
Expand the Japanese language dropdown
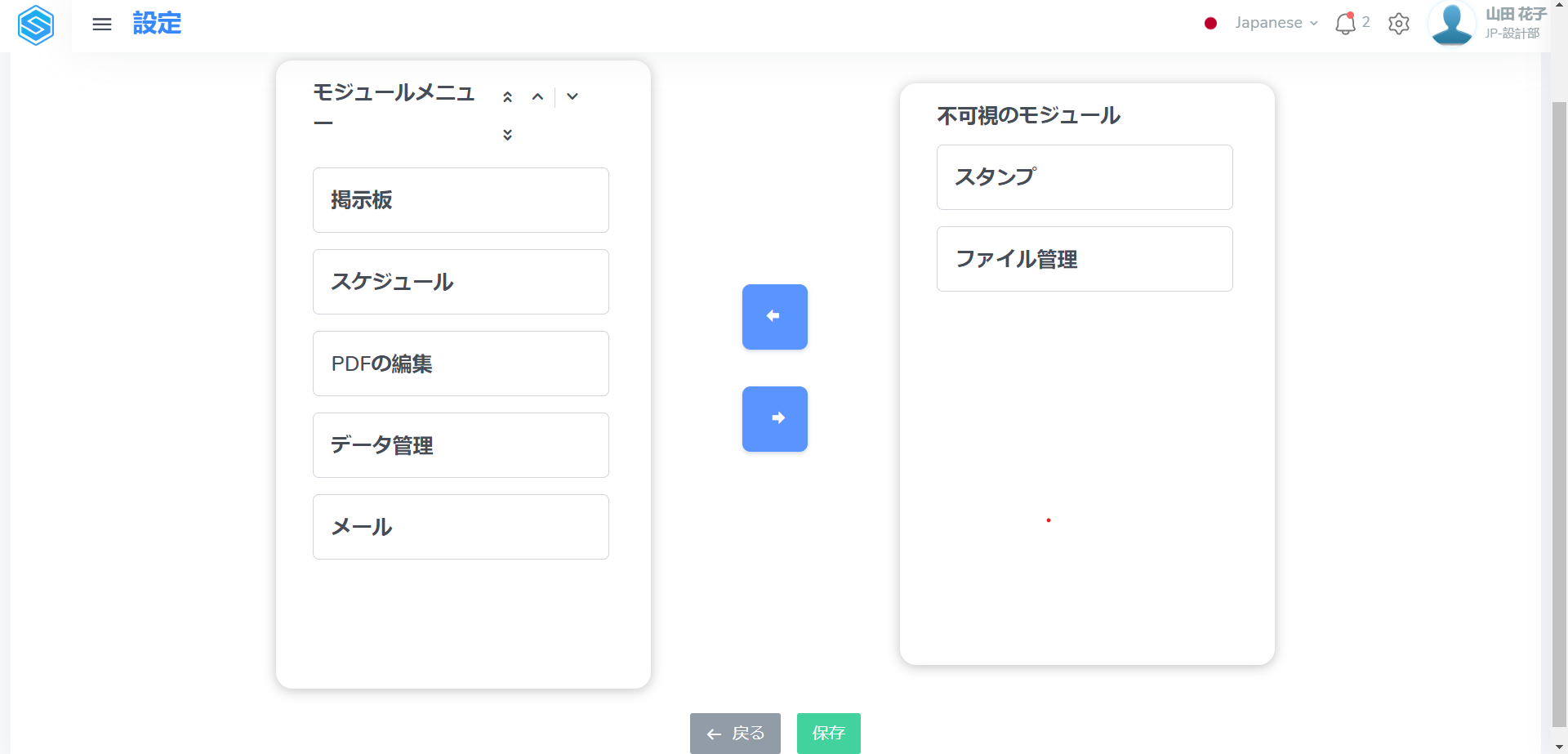[1276, 23]
